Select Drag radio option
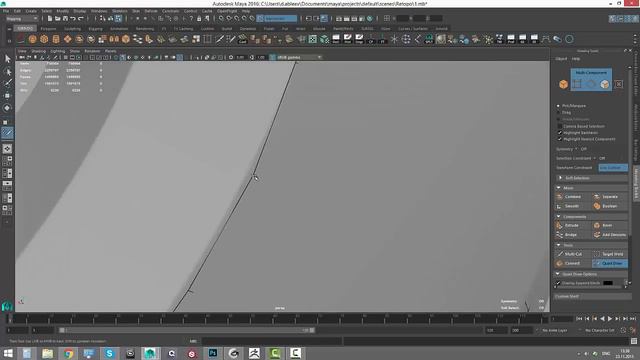 click(558, 112)
